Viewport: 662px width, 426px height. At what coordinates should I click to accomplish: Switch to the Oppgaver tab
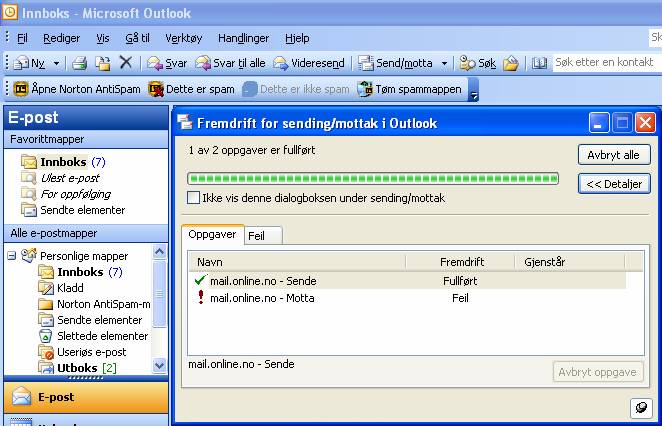tap(212, 235)
